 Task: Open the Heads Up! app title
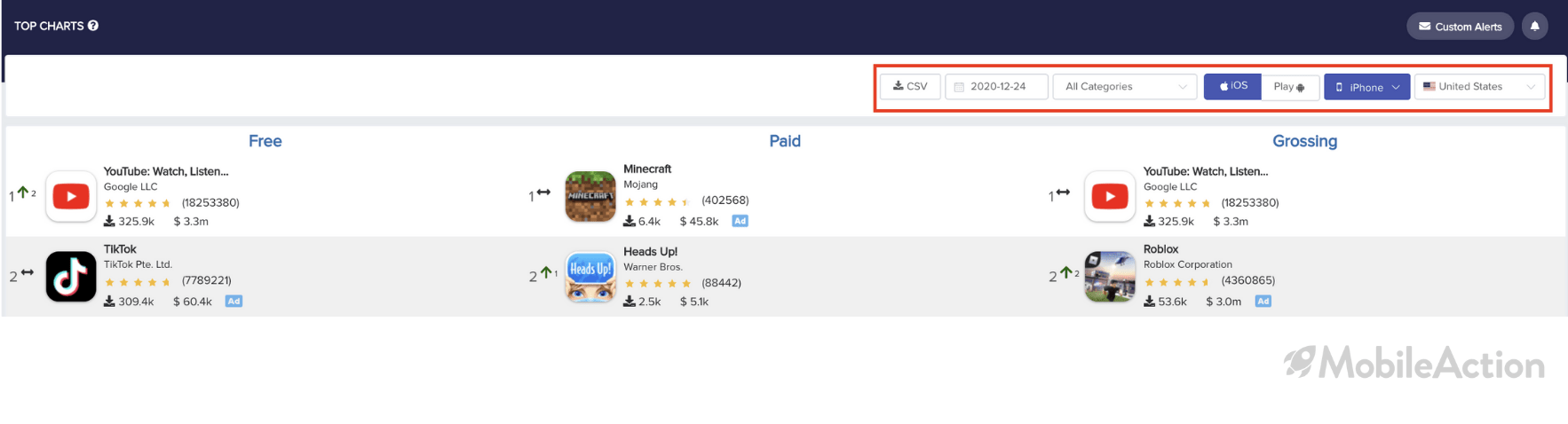pos(650,252)
